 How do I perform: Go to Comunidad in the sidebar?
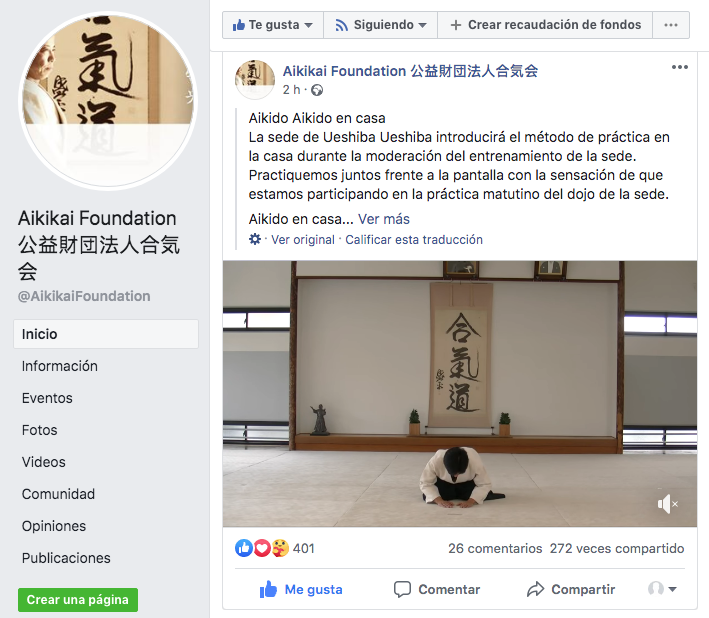[x=58, y=494]
